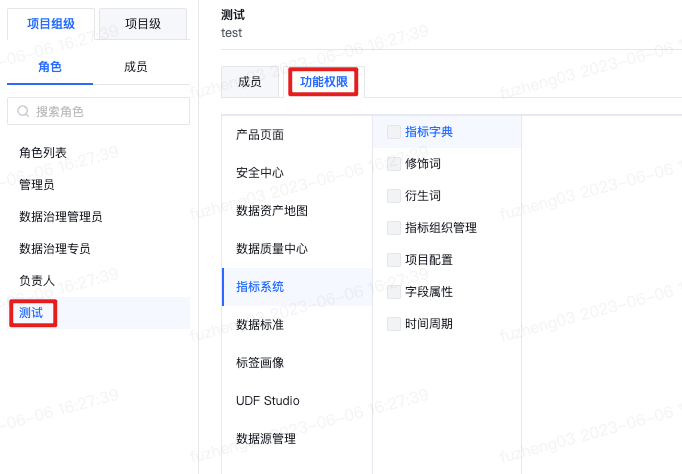The width and height of the screenshot is (682, 474).
Task: Check the 指标组织管理 checkbox
Action: 394,228
